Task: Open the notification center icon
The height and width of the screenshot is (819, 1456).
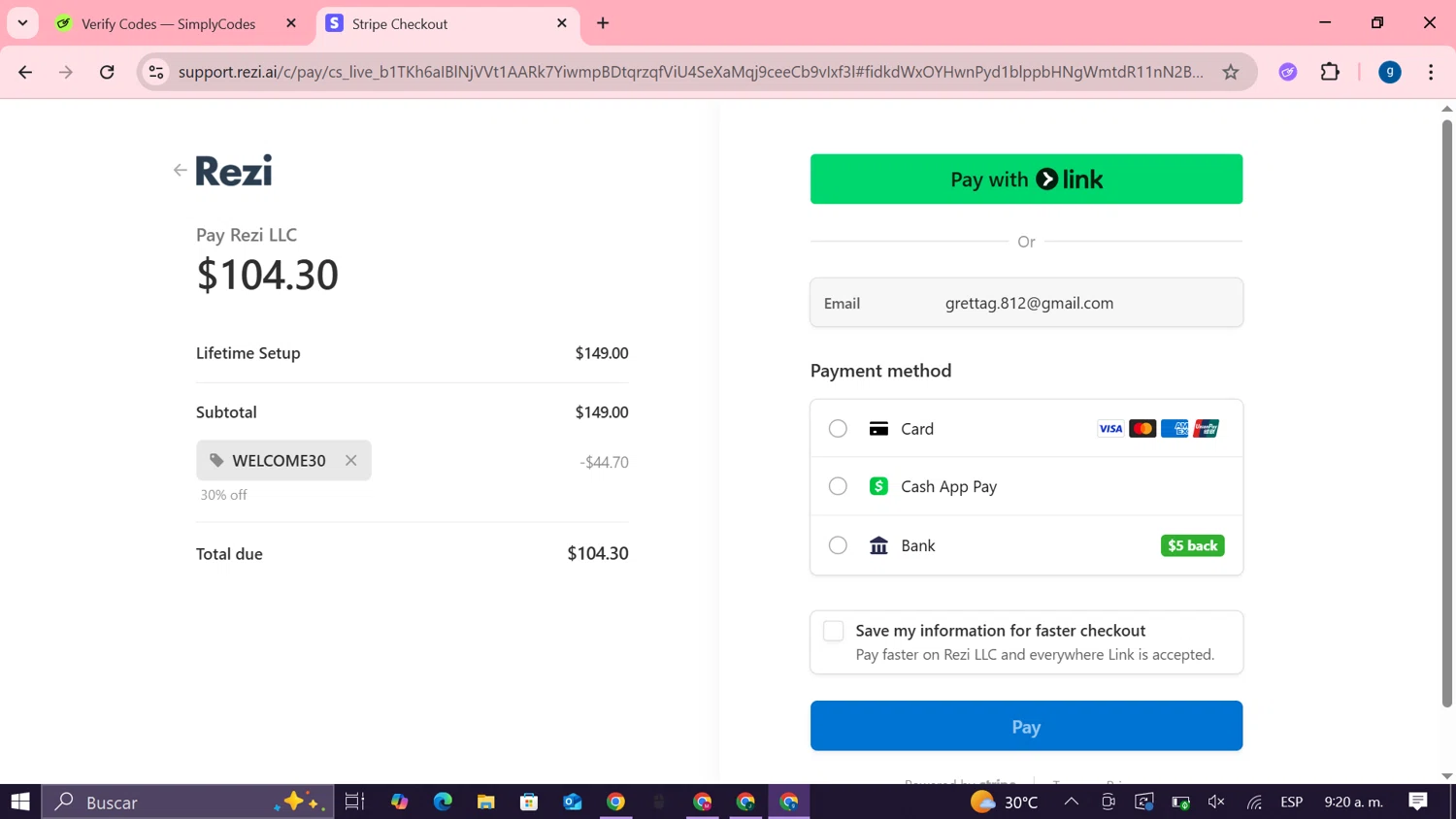Action: tap(1418, 802)
